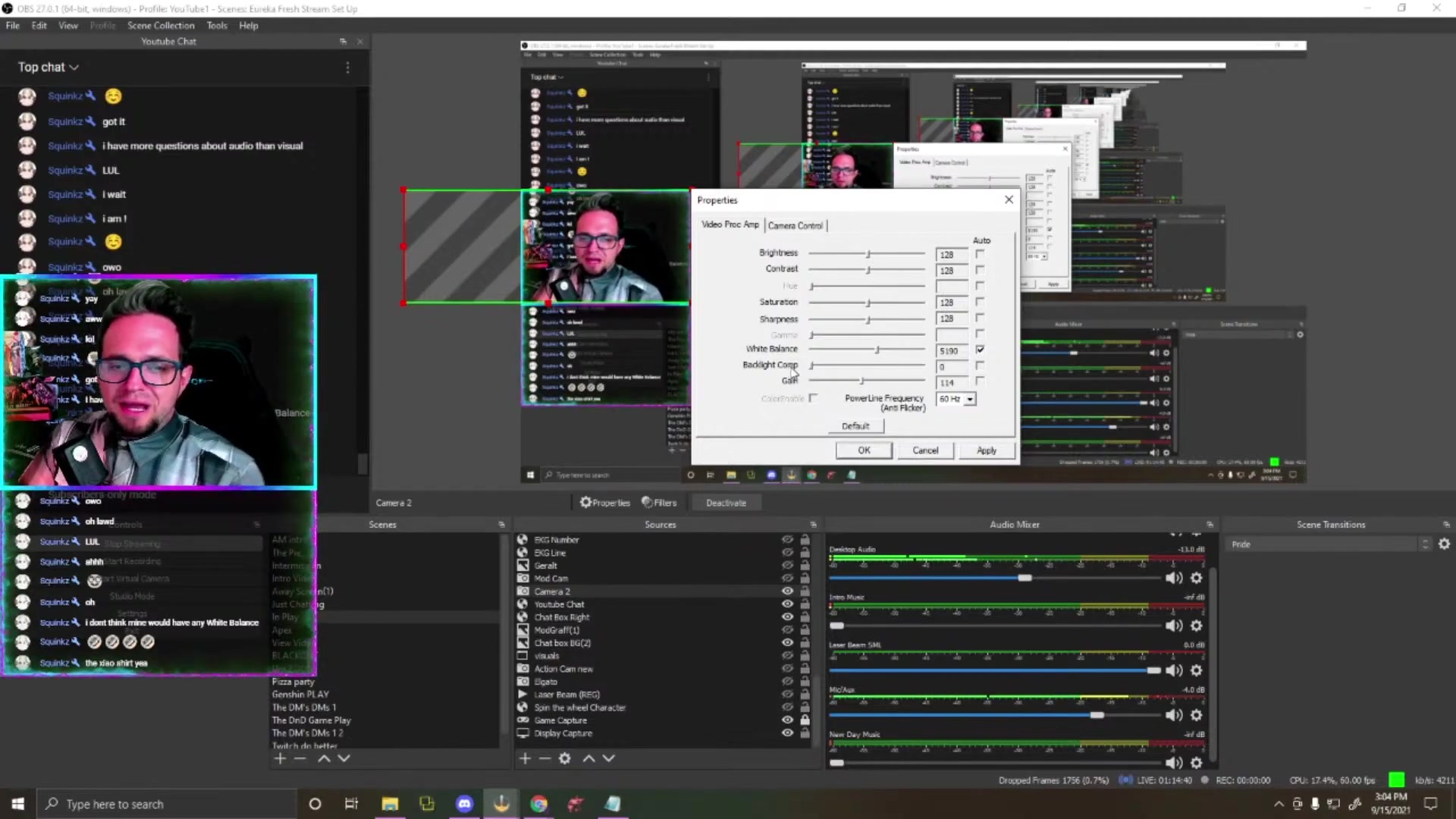The image size is (1456, 819).
Task: Enable Auto checkbox for Brightness
Action: (980, 254)
